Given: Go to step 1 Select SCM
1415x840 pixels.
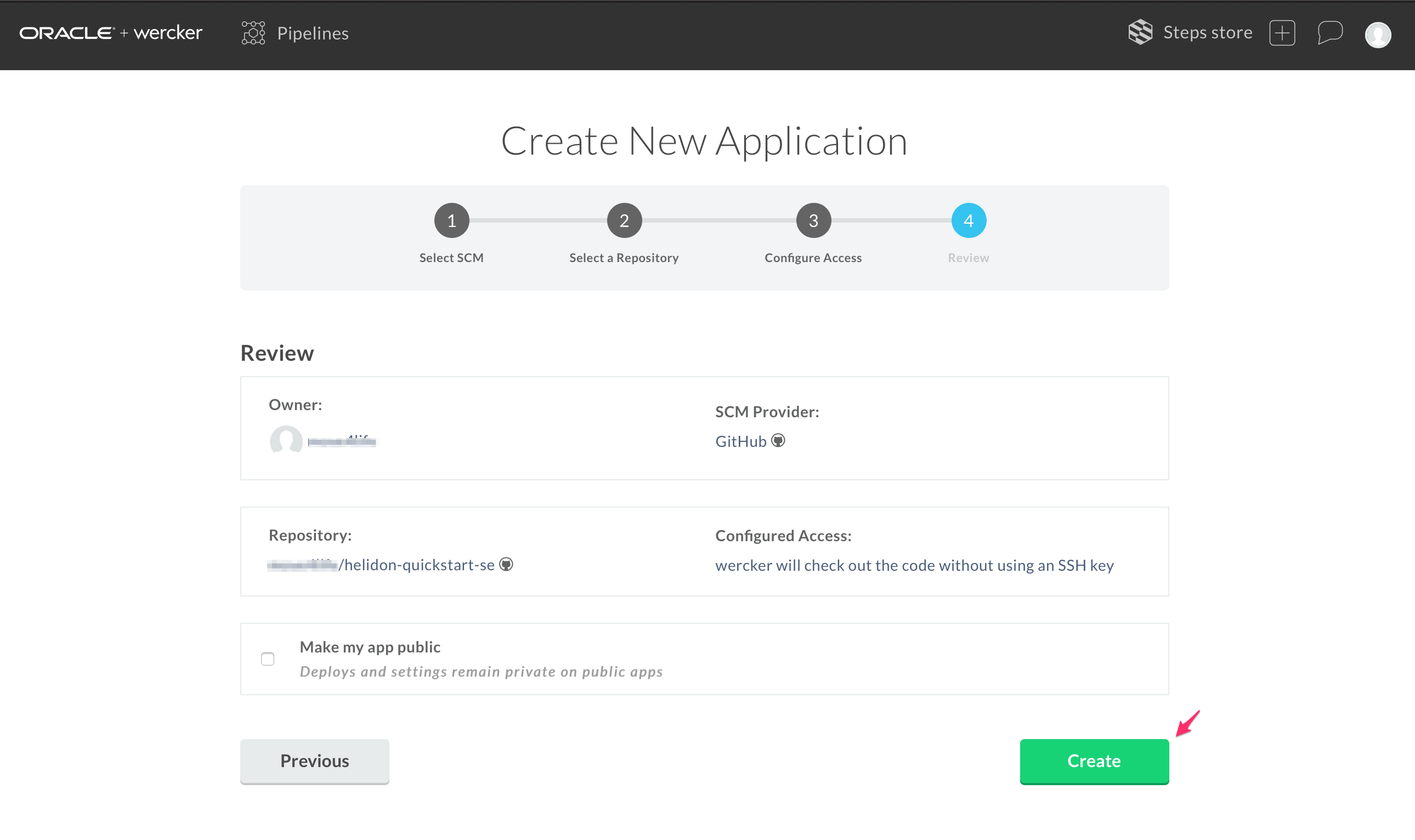Looking at the screenshot, I should 452,221.
